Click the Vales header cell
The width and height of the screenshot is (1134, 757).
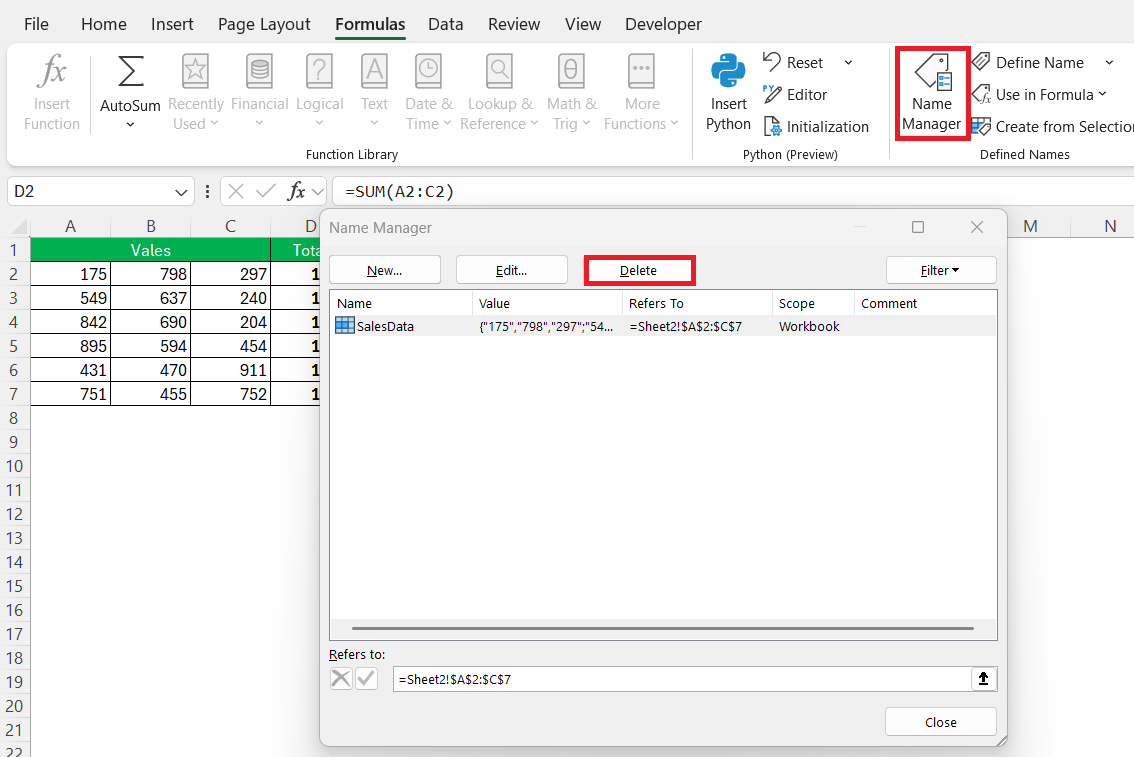coord(150,250)
